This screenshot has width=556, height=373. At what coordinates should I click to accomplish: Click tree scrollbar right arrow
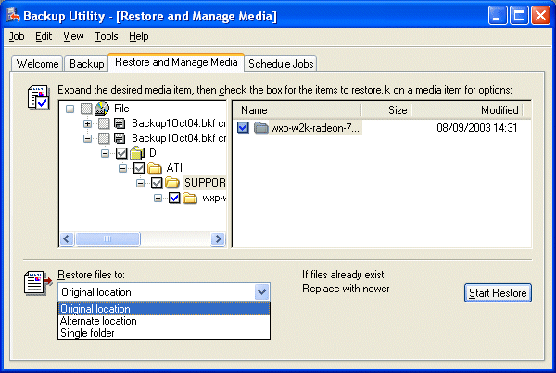[x=218, y=239]
